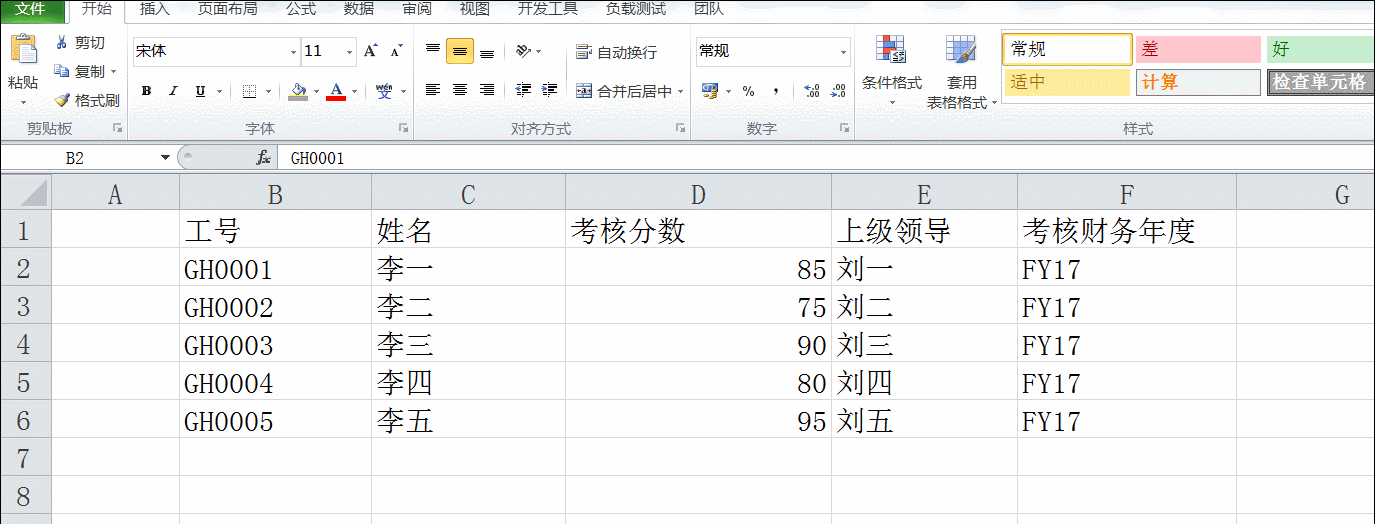This screenshot has width=1375, height=524.
Task: Click the Paste (粘贴) clipboard icon
Action: pos(23,49)
